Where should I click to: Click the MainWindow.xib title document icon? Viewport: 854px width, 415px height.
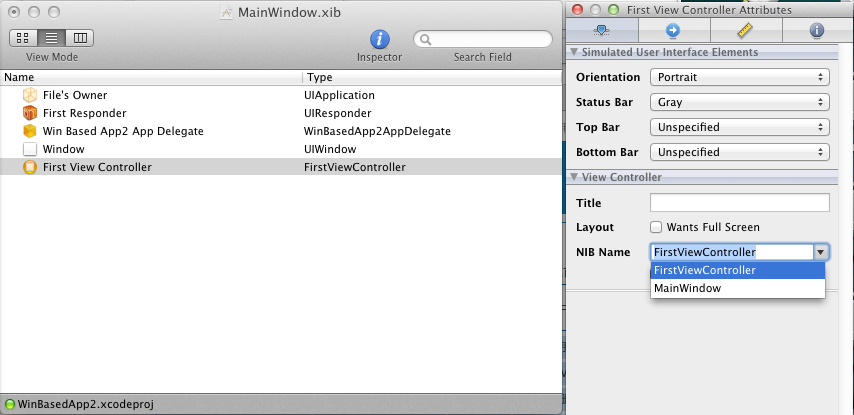pos(227,13)
